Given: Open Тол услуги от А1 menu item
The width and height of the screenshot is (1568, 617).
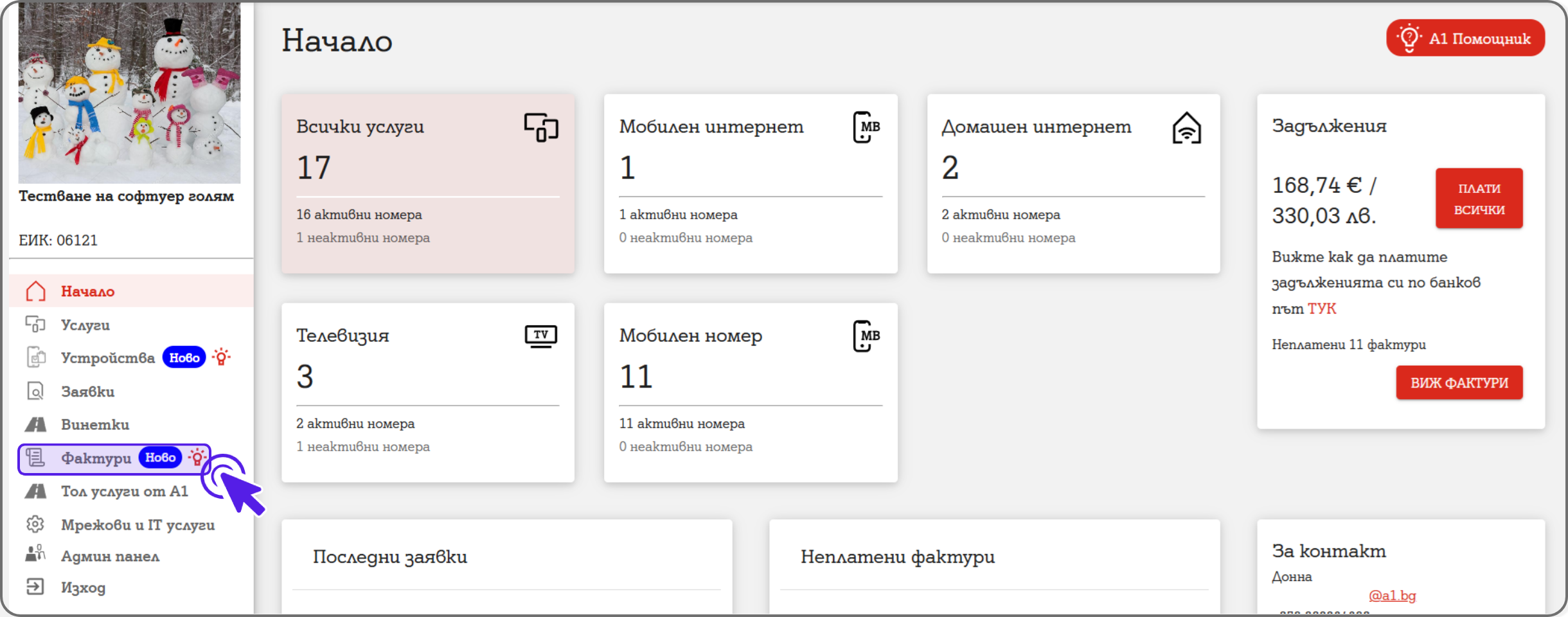Looking at the screenshot, I should coord(124,492).
